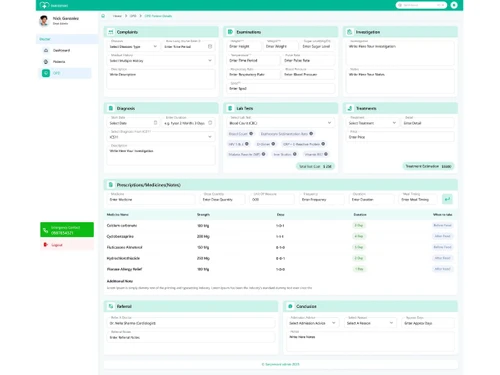Click the Enter Meal Timing input field

tap(418, 198)
